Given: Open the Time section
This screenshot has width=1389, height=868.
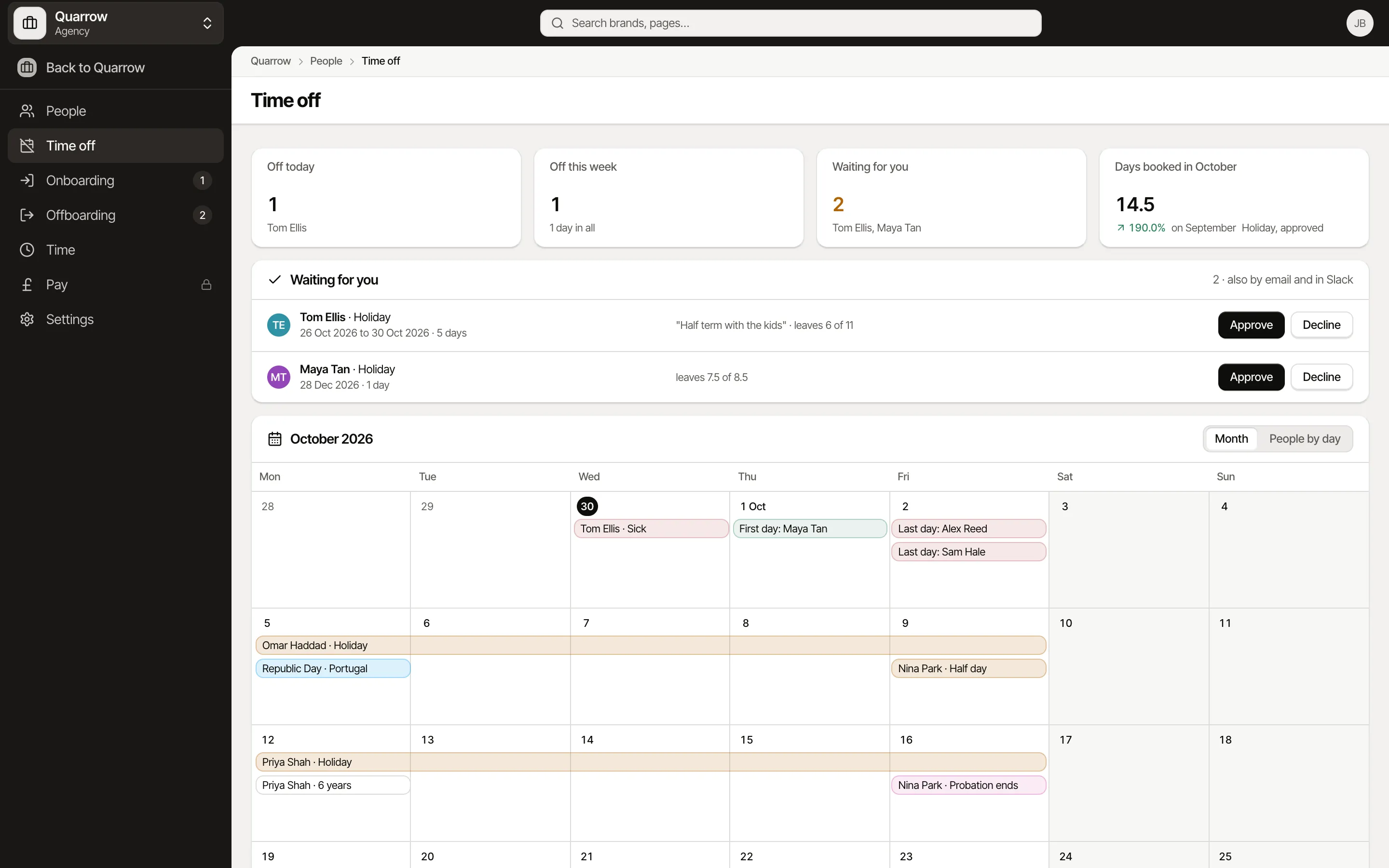Looking at the screenshot, I should click(x=115, y=250).
